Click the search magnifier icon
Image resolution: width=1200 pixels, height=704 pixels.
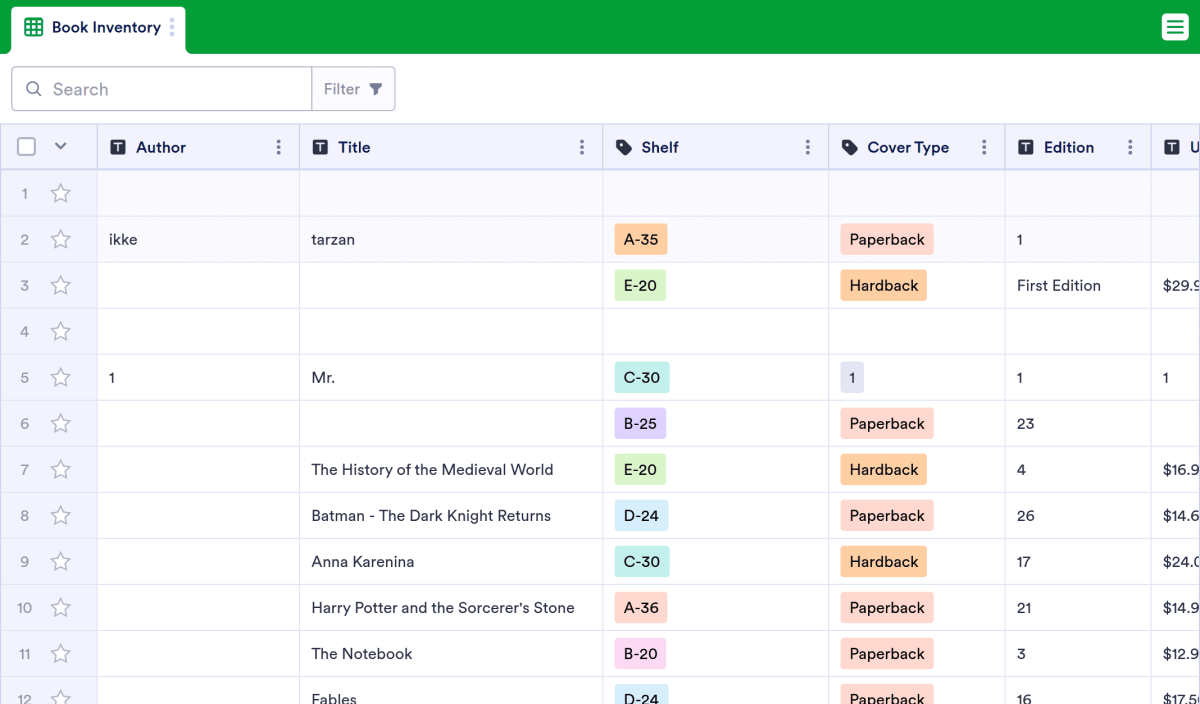(34, 89)
